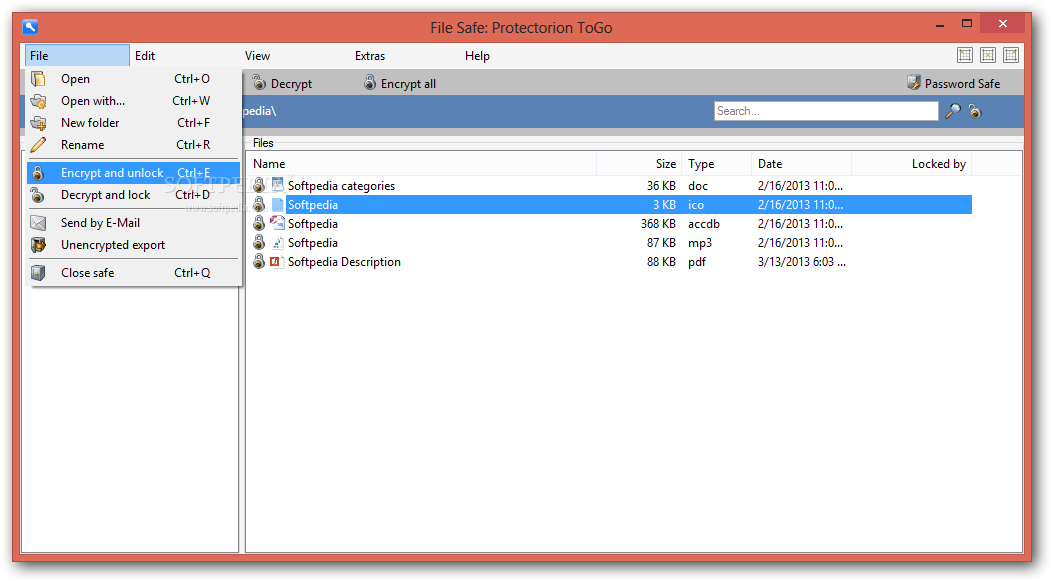Click the Open menu entry icon
This screenshot has height=582, width=1052.
tap(38, 79)
